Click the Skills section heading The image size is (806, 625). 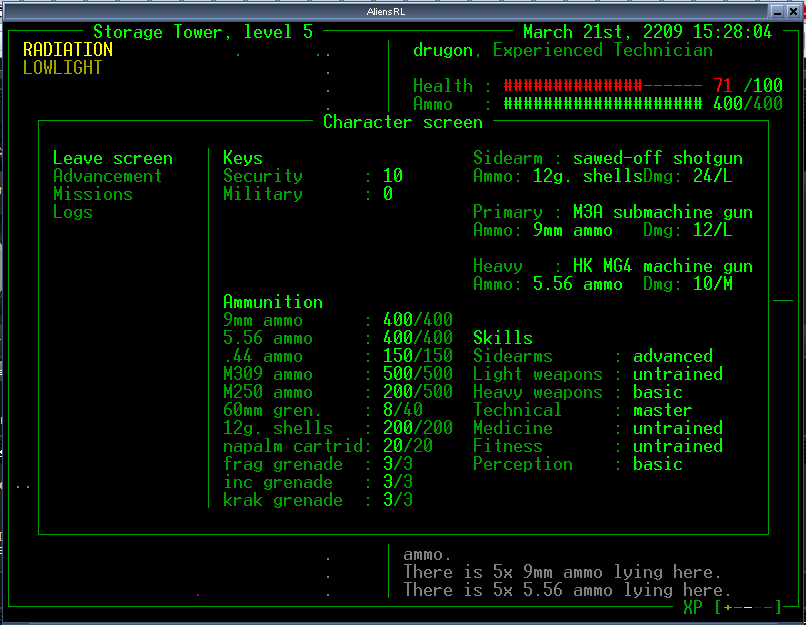(503, 338)
